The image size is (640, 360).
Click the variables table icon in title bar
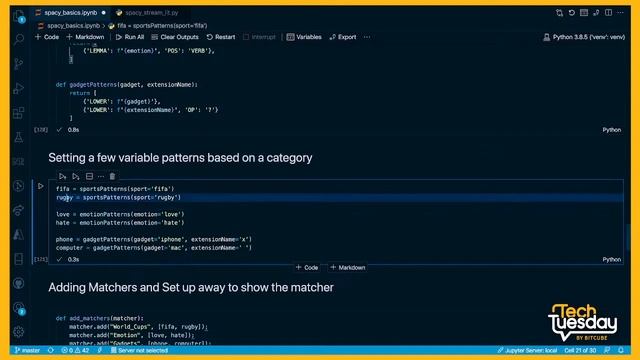click(x=584, y=13)
